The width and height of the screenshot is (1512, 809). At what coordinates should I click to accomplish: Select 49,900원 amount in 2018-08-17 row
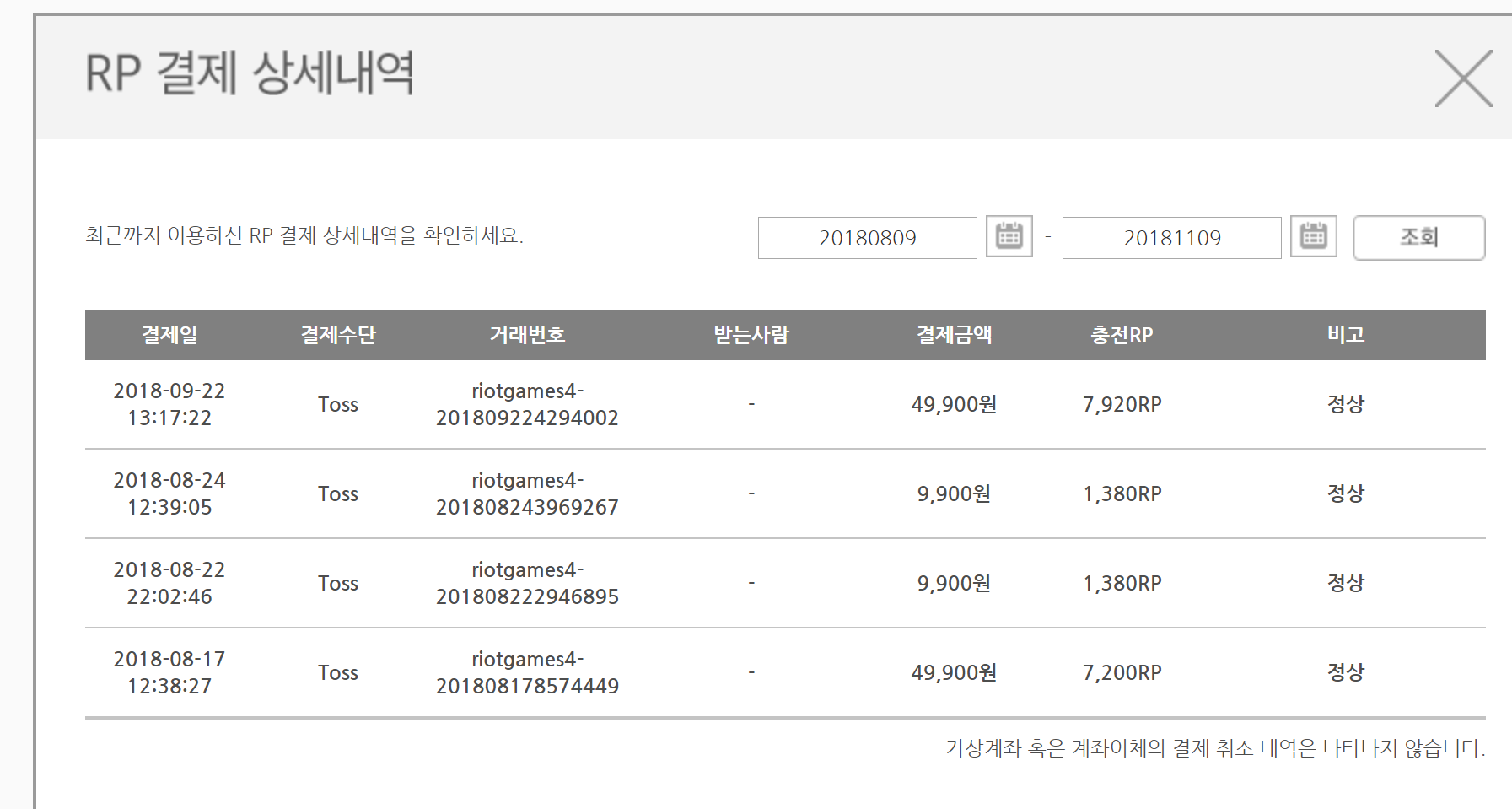[x=955, y=673]
